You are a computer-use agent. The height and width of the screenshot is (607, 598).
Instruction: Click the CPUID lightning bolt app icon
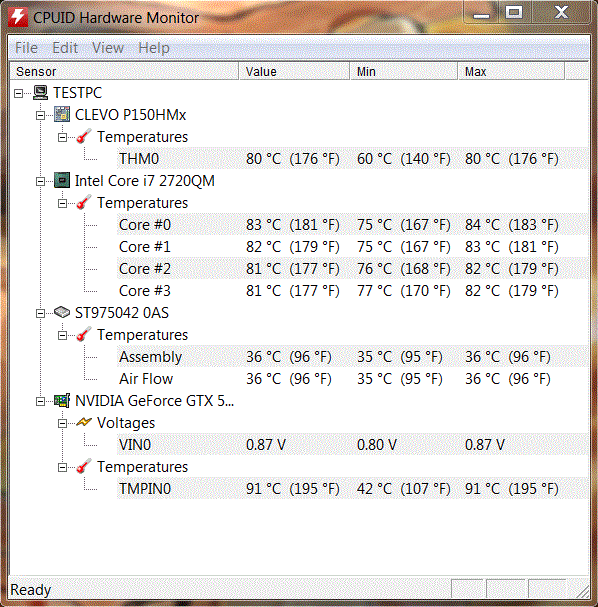coord(18,17)
